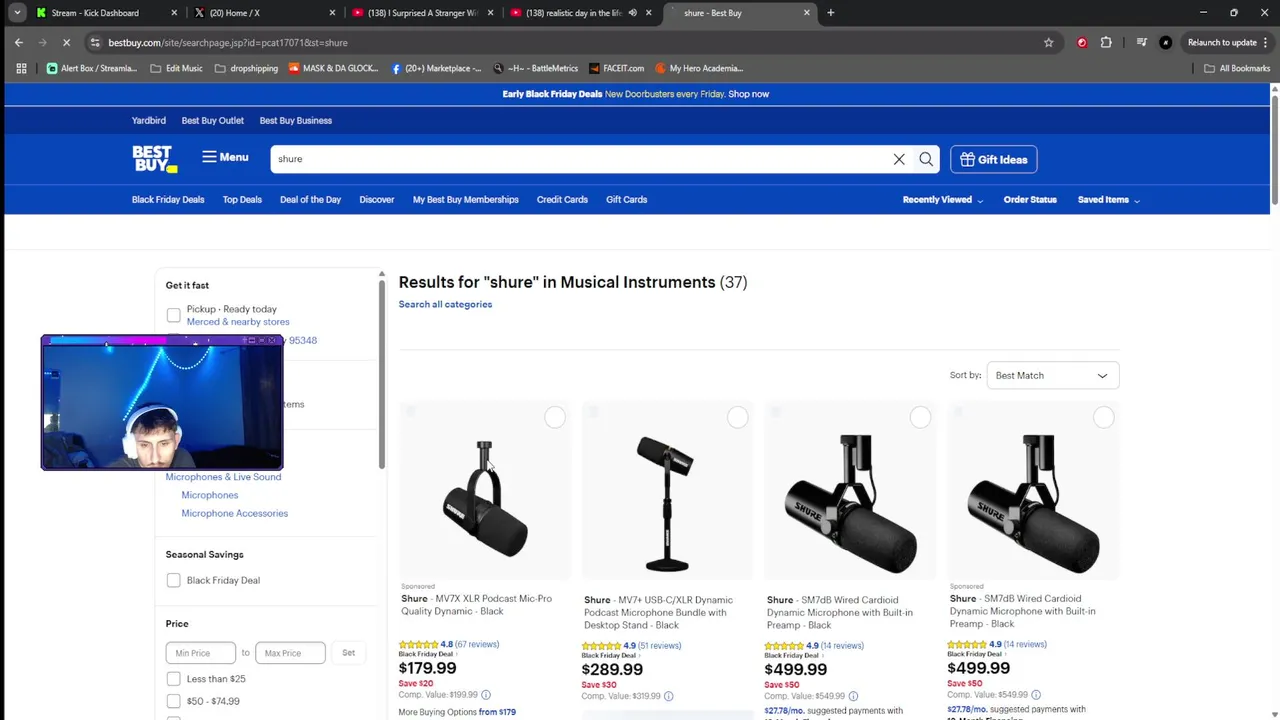
Task: Open the Sort by Best Match dropdown
Action: [1052, 375]
